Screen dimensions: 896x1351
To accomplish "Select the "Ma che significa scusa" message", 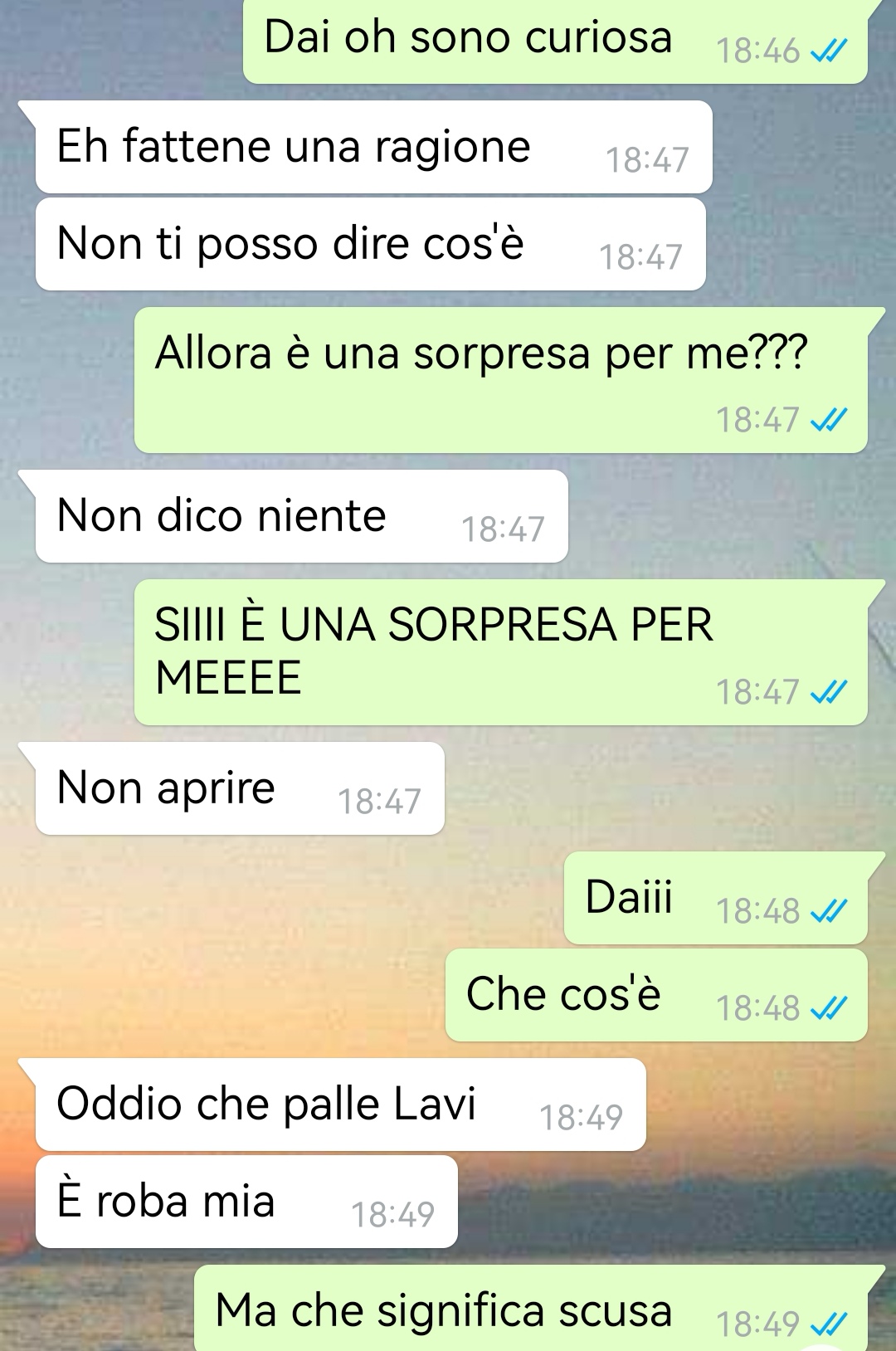I will pyautogui.click(x=531, y=1309).
